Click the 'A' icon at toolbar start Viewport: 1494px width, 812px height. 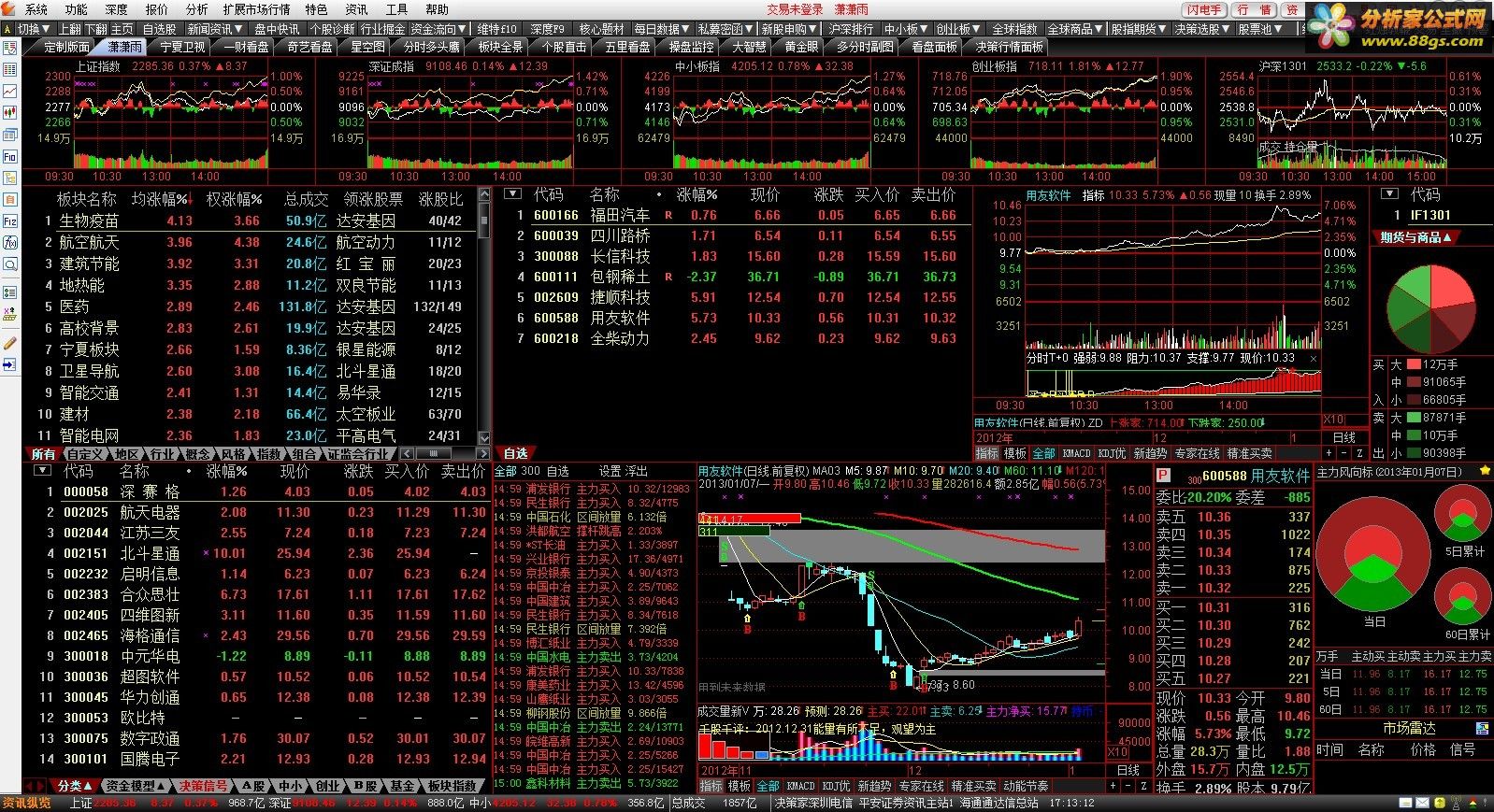[9, 29]
